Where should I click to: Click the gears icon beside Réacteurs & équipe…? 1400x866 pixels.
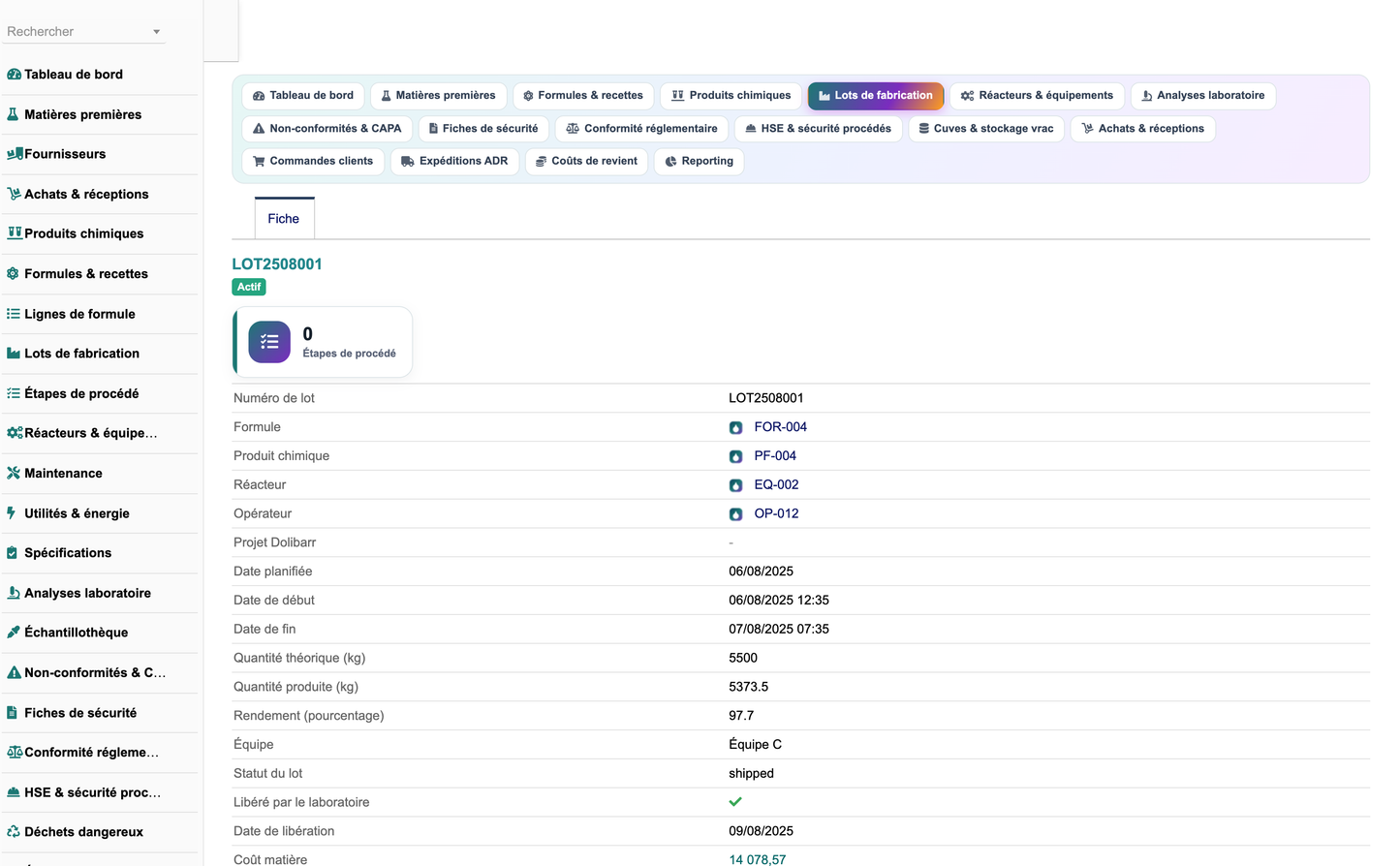click(x=15, y=433)
